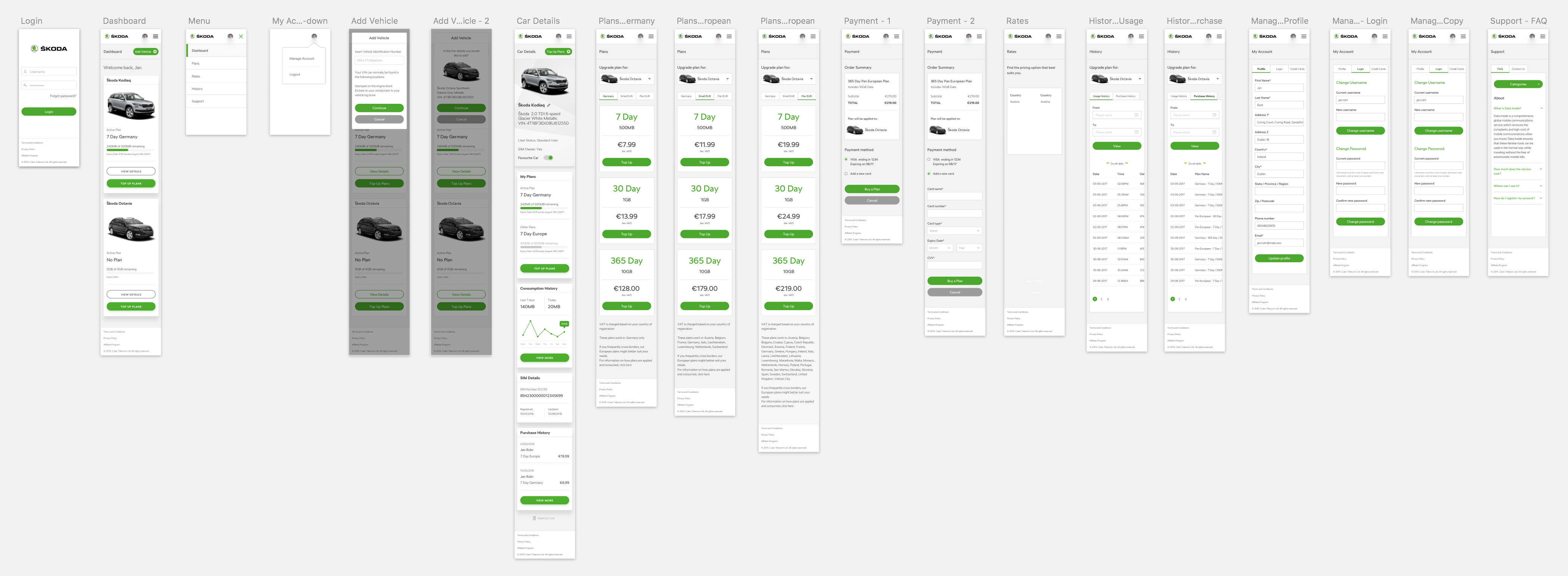
Task: Select the Plans item in the Menu artboard
Action: tap(217, 63)
